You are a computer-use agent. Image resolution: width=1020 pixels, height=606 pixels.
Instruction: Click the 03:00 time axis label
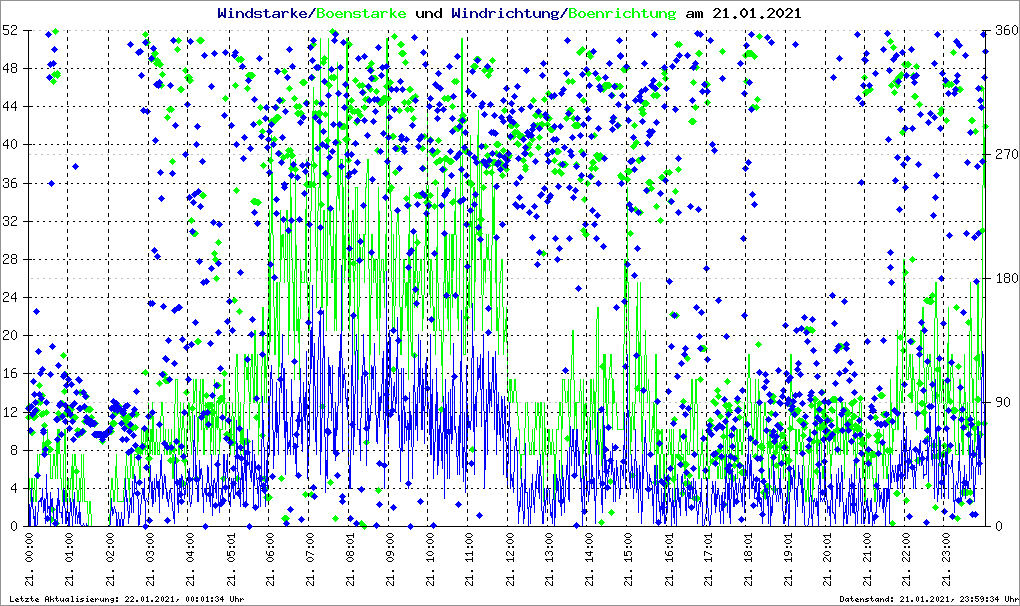pyautogui.click(x=149, y=559)
